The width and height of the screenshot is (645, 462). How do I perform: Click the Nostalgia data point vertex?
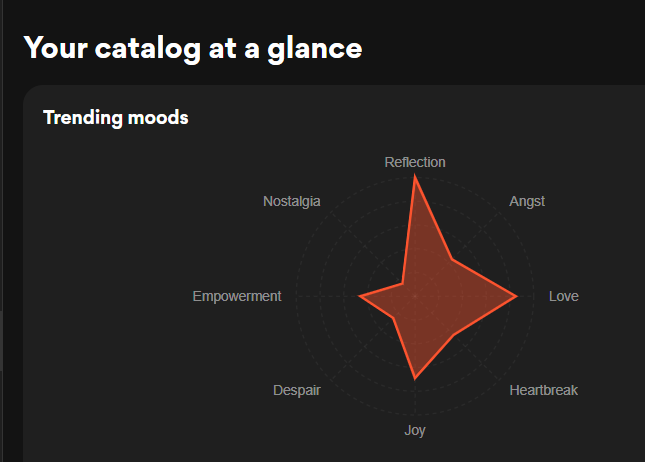click(x=402, y=283)
